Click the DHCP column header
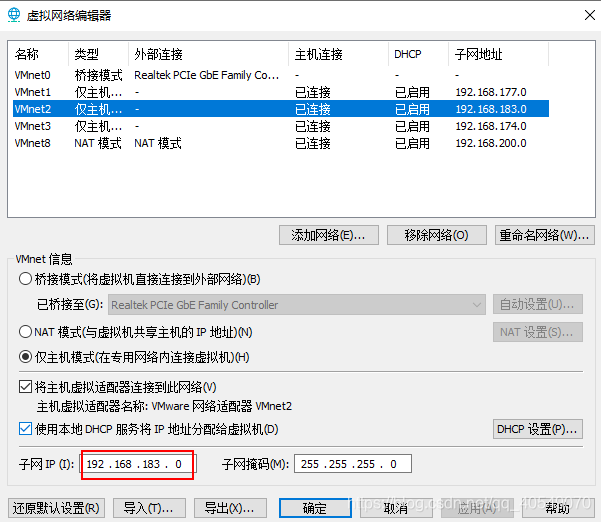601x522 pixels. [x=418, y=54]
